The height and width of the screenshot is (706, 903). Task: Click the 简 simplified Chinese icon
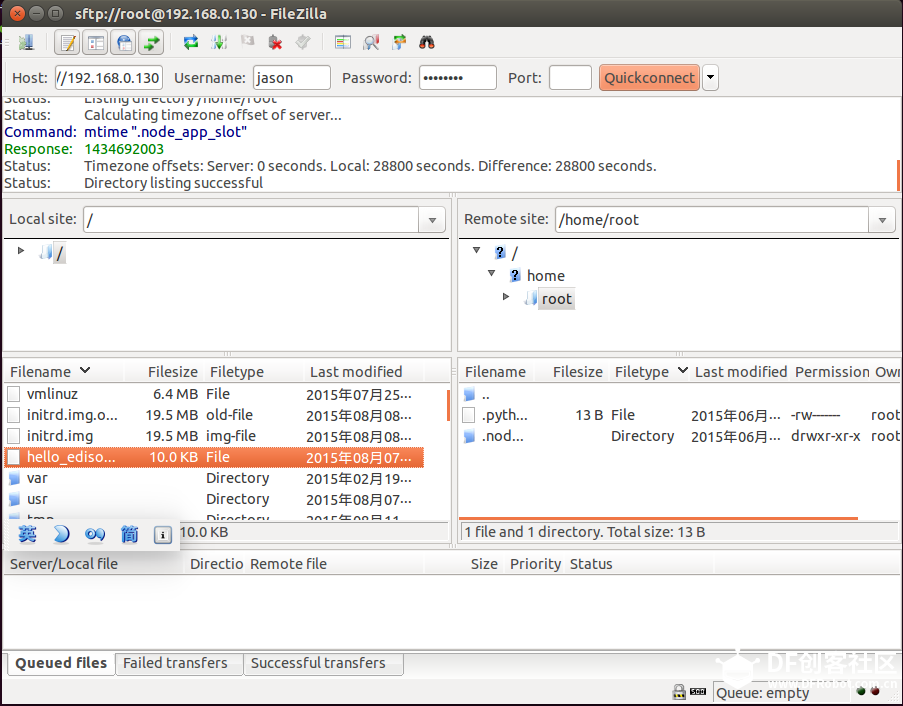click(129, 534)
